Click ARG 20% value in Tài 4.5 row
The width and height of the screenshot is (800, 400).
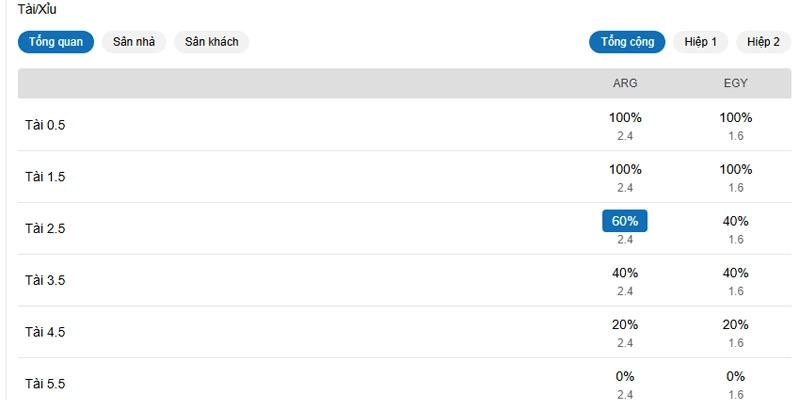[625, 325]
